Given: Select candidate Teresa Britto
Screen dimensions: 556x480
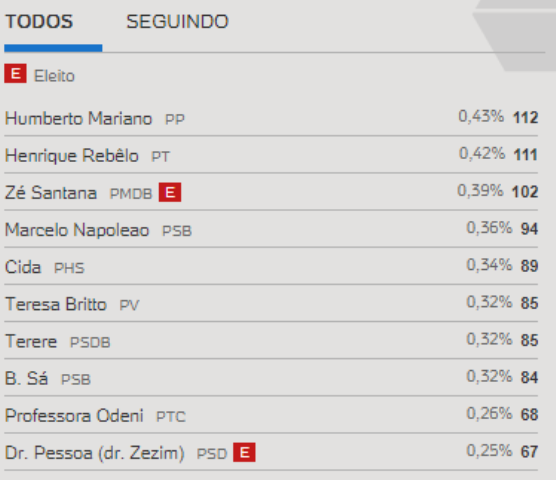Looking at the screenshot, I should pos(271,304).
